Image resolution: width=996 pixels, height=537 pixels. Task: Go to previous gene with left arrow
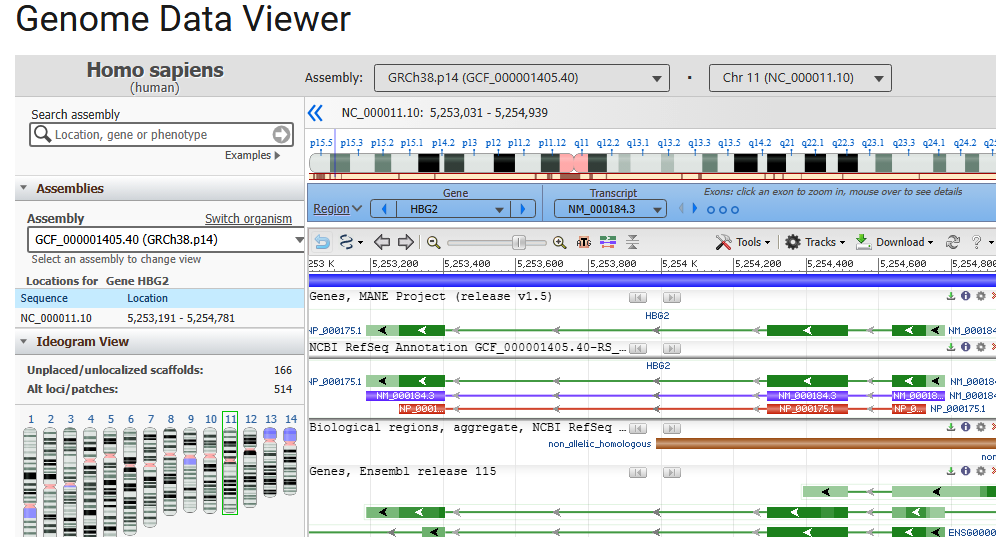pos(384,209)
